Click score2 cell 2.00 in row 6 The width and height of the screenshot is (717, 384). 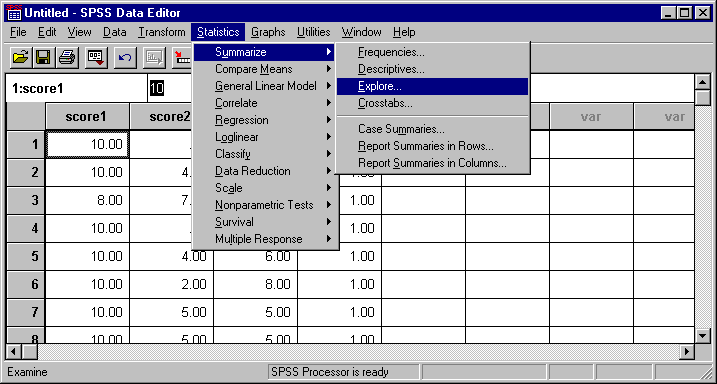pos(171,284)
